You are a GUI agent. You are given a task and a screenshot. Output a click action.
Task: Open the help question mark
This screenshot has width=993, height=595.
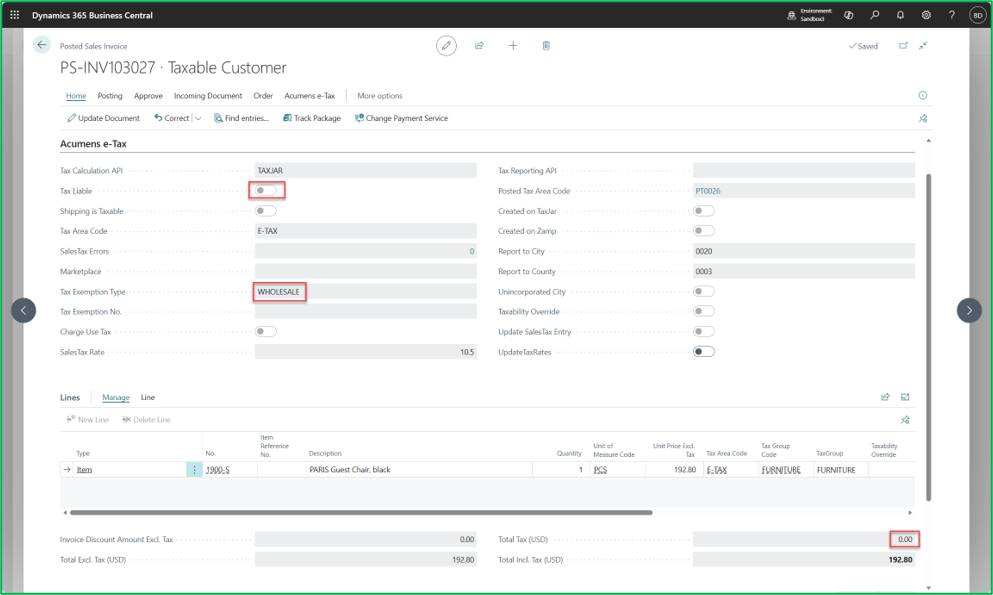click(951, 15)
